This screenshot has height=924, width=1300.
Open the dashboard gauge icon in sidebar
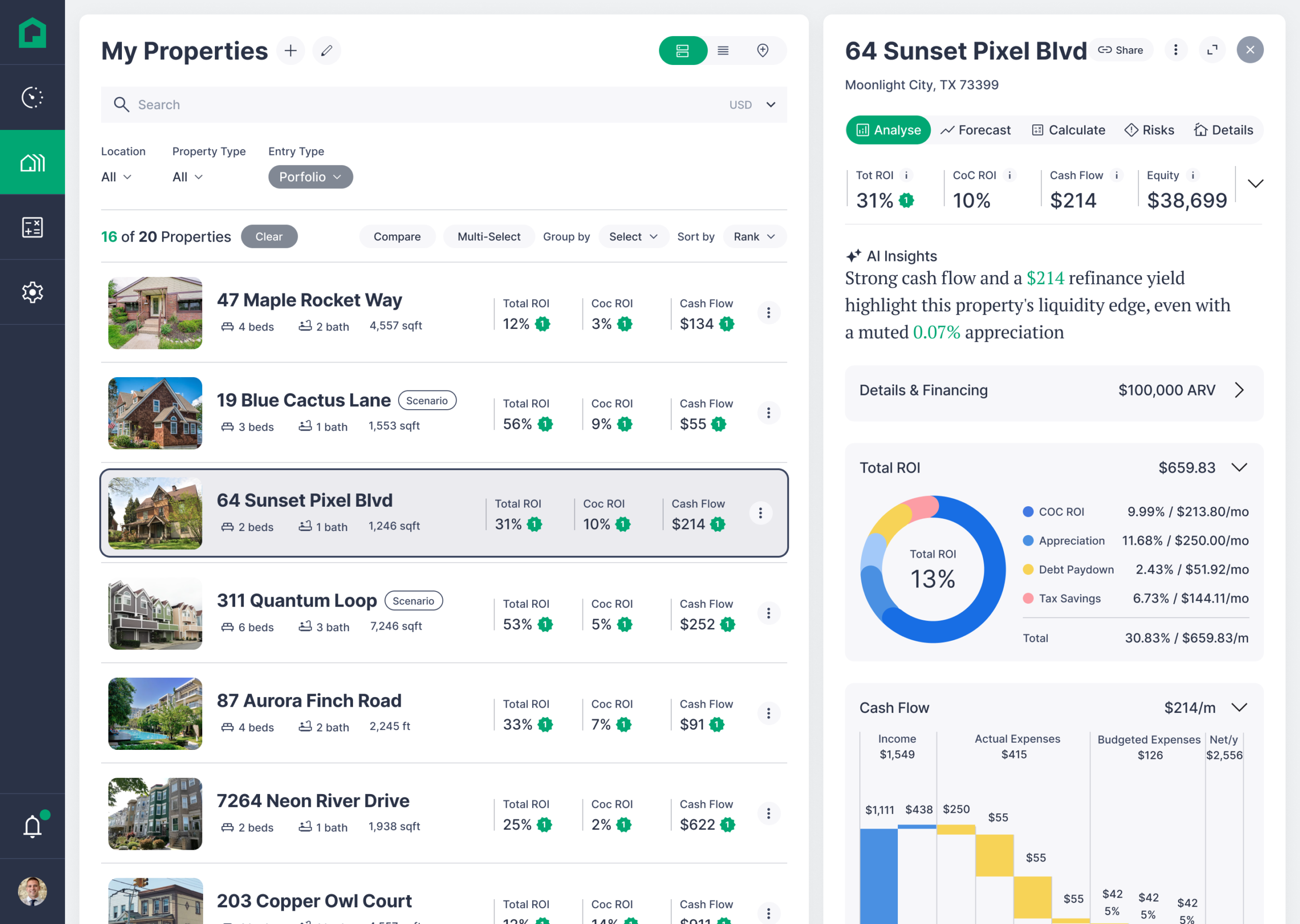32,97
